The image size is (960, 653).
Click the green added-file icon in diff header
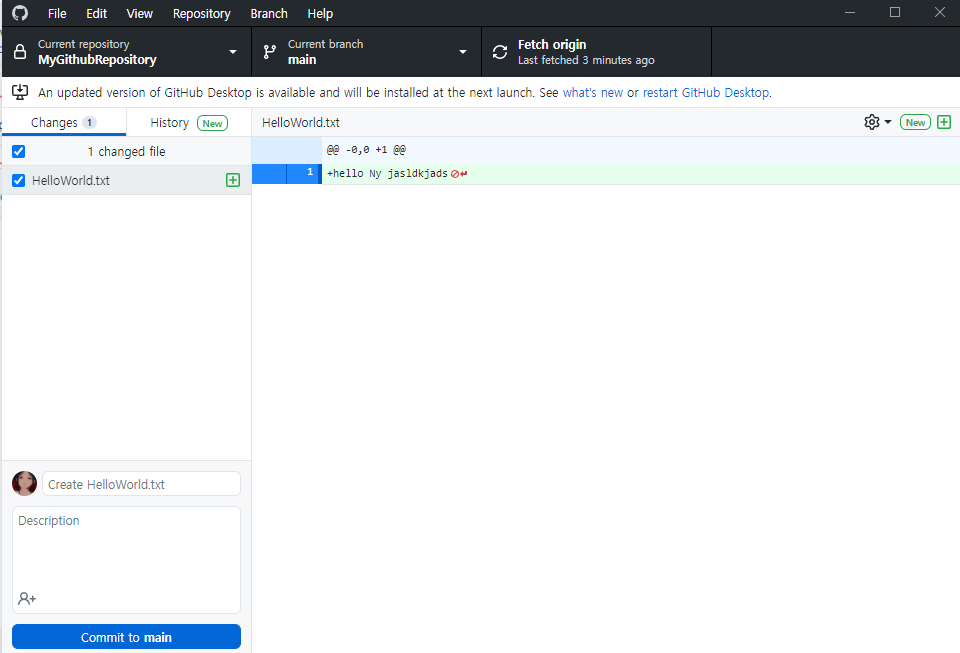pos(944,122)
